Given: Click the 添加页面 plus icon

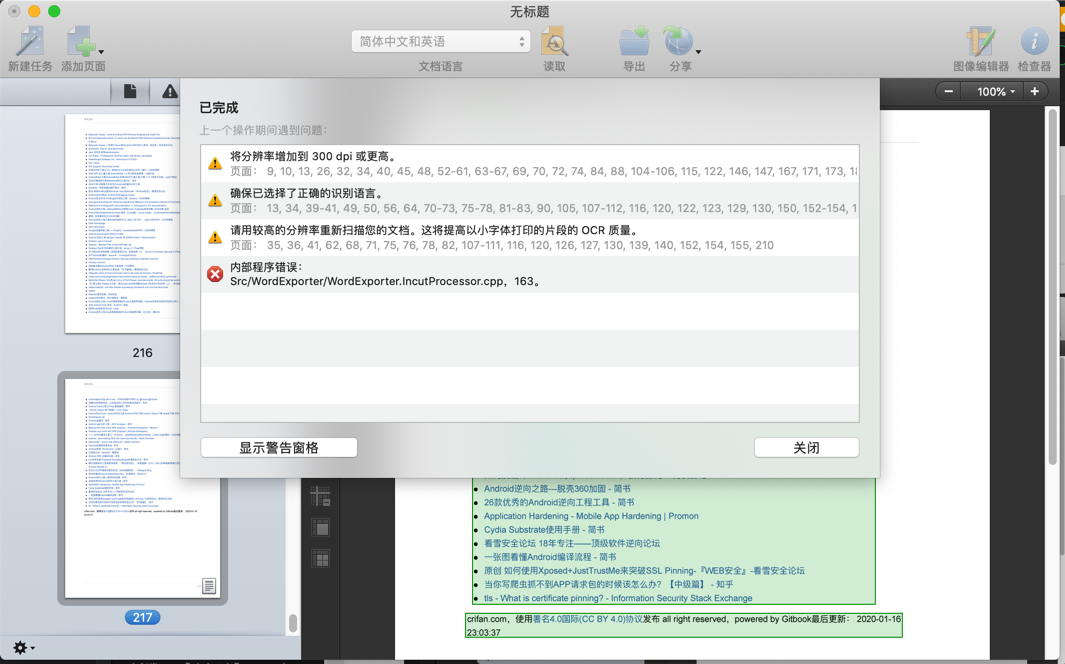Looking at the screenshot, I should pos(80,41).
